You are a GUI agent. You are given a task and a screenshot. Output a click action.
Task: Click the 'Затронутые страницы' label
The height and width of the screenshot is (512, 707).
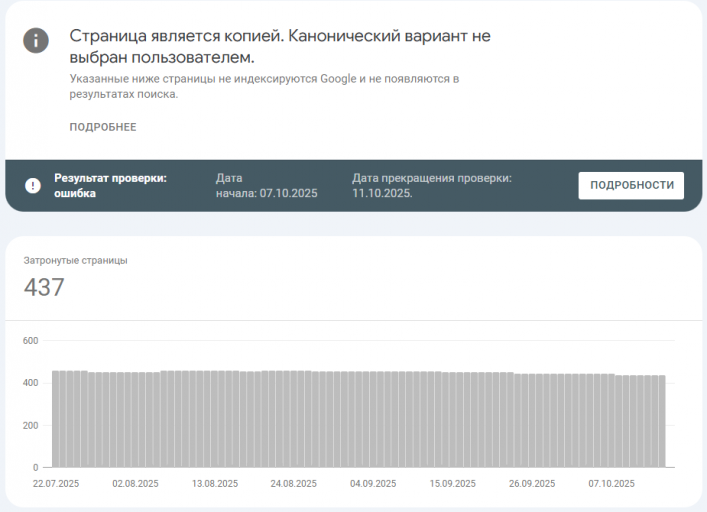(75, 261)
